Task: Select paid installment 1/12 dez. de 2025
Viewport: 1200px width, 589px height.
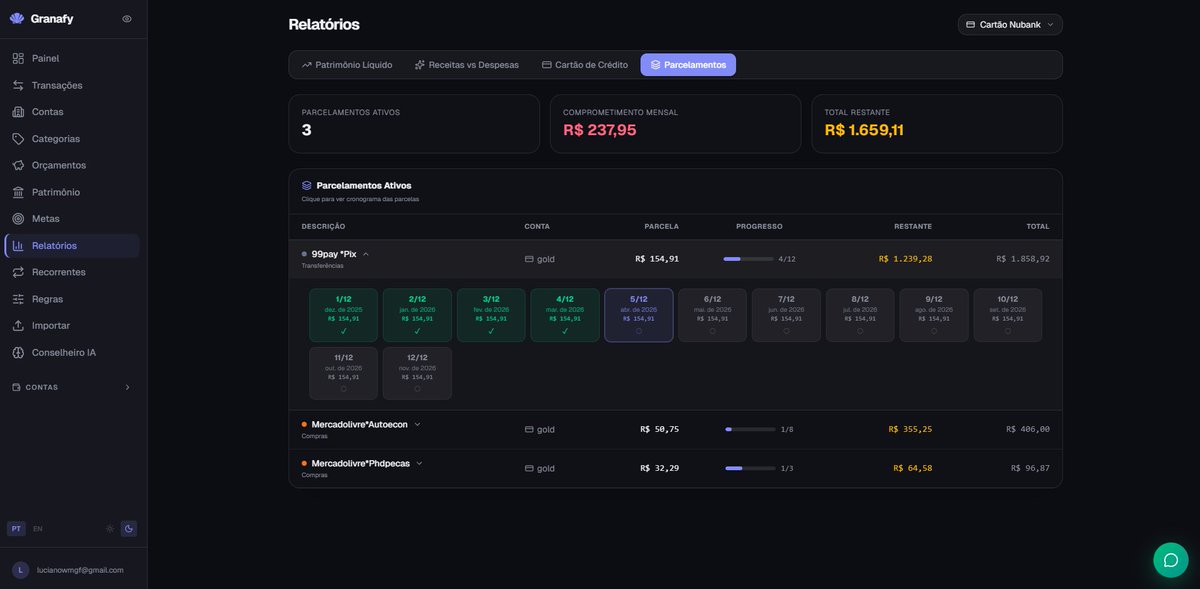Action: pos(344,315)
